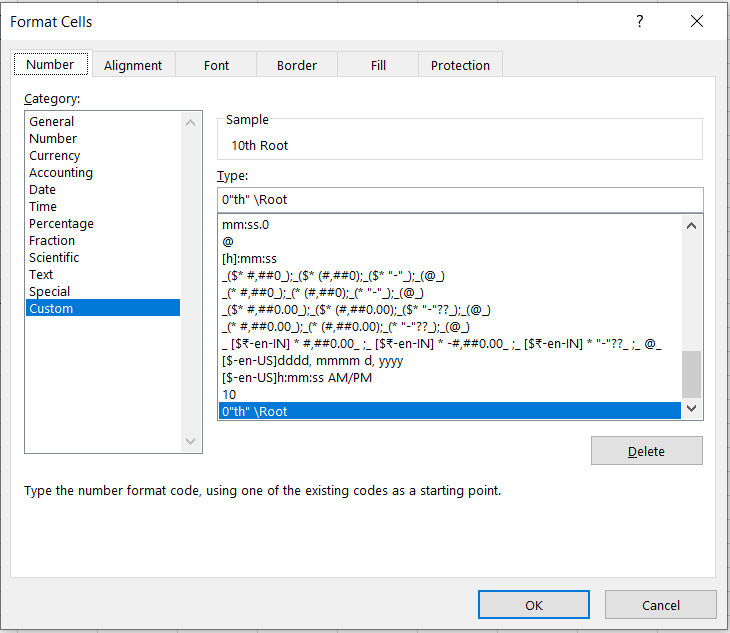Select the [h]:mm:ss format code
730x633 pixels.
pyautogui.click(x=249, y=259)
